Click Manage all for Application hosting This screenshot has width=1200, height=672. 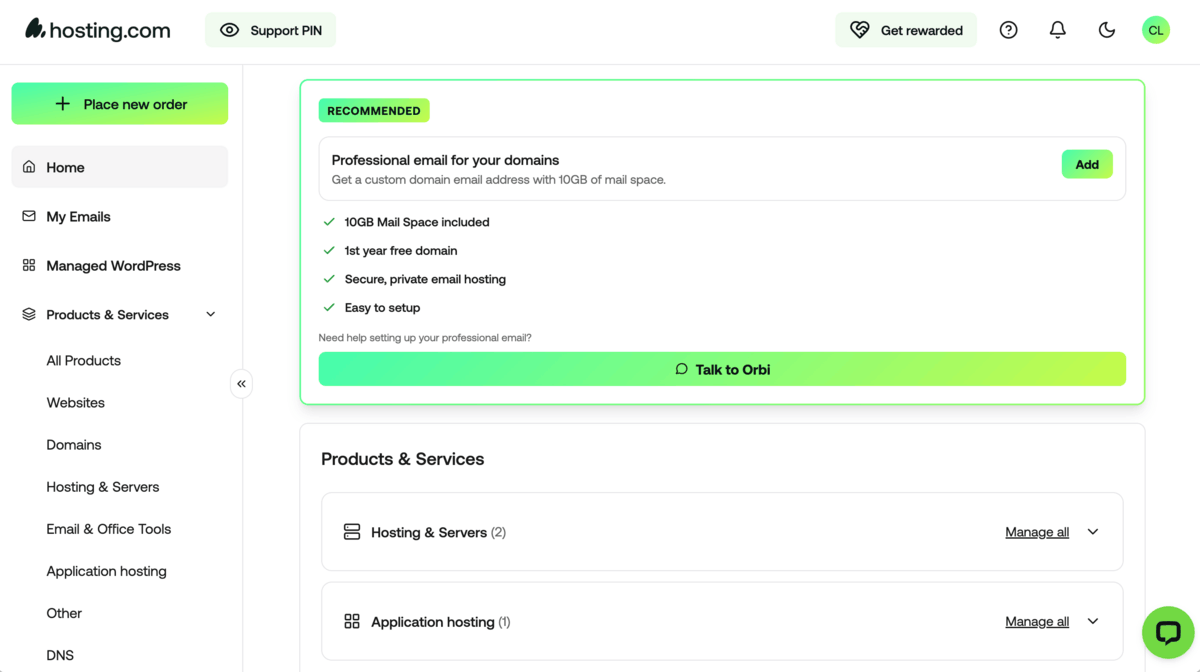[1037, 621]
